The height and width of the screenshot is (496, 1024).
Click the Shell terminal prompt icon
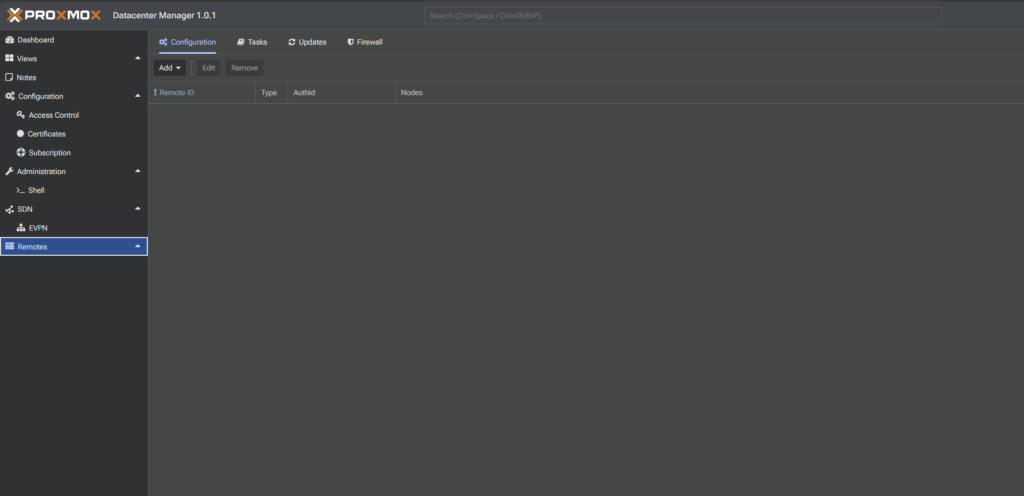(x=20, y=191)
